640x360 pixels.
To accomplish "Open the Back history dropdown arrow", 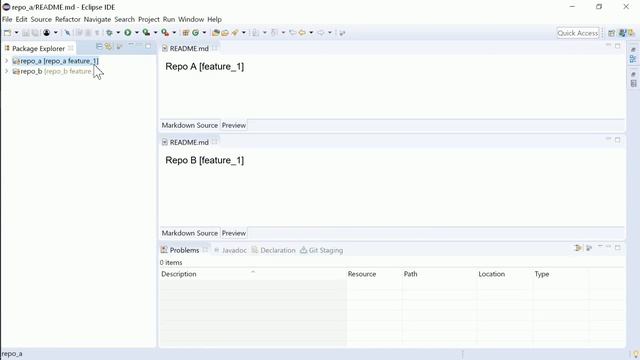I will click(x=311, y=33).
